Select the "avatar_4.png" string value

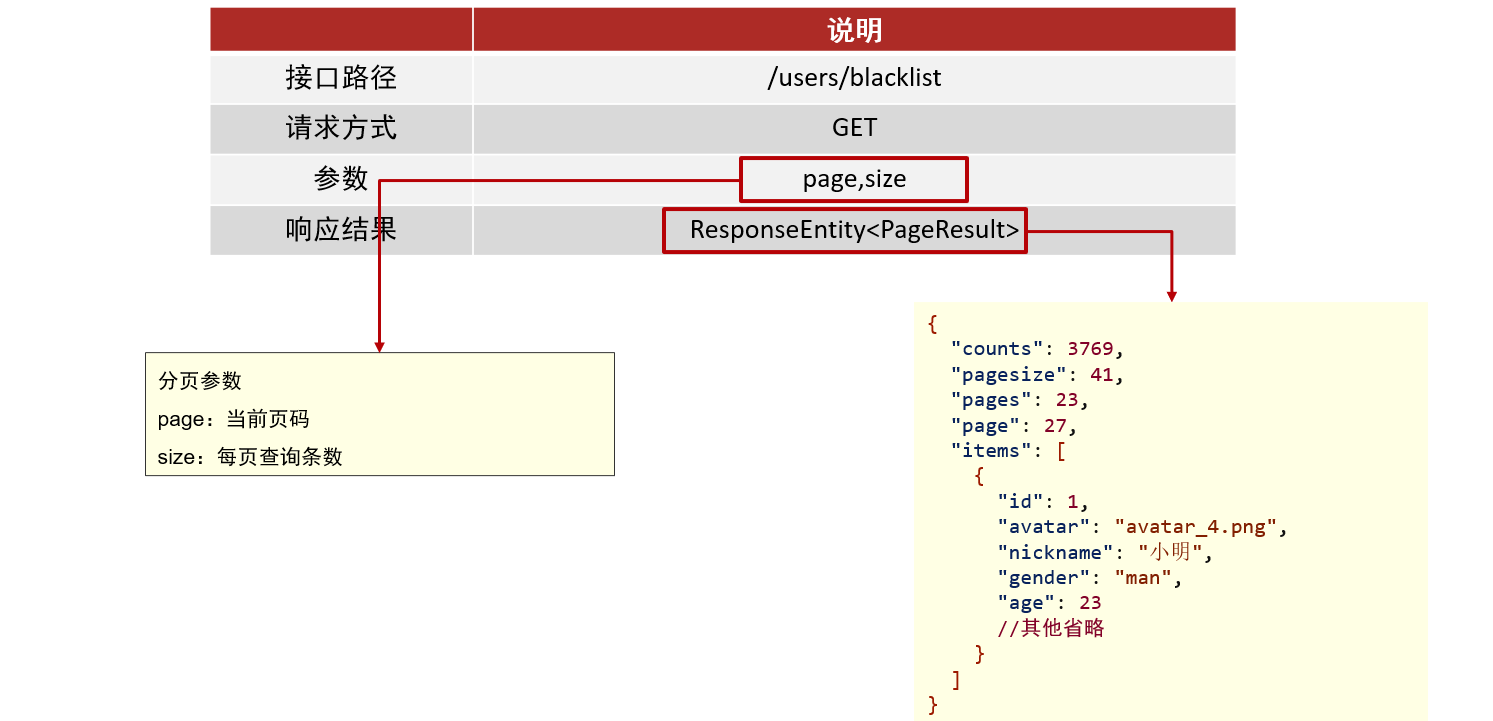(x=1196, y=527)
